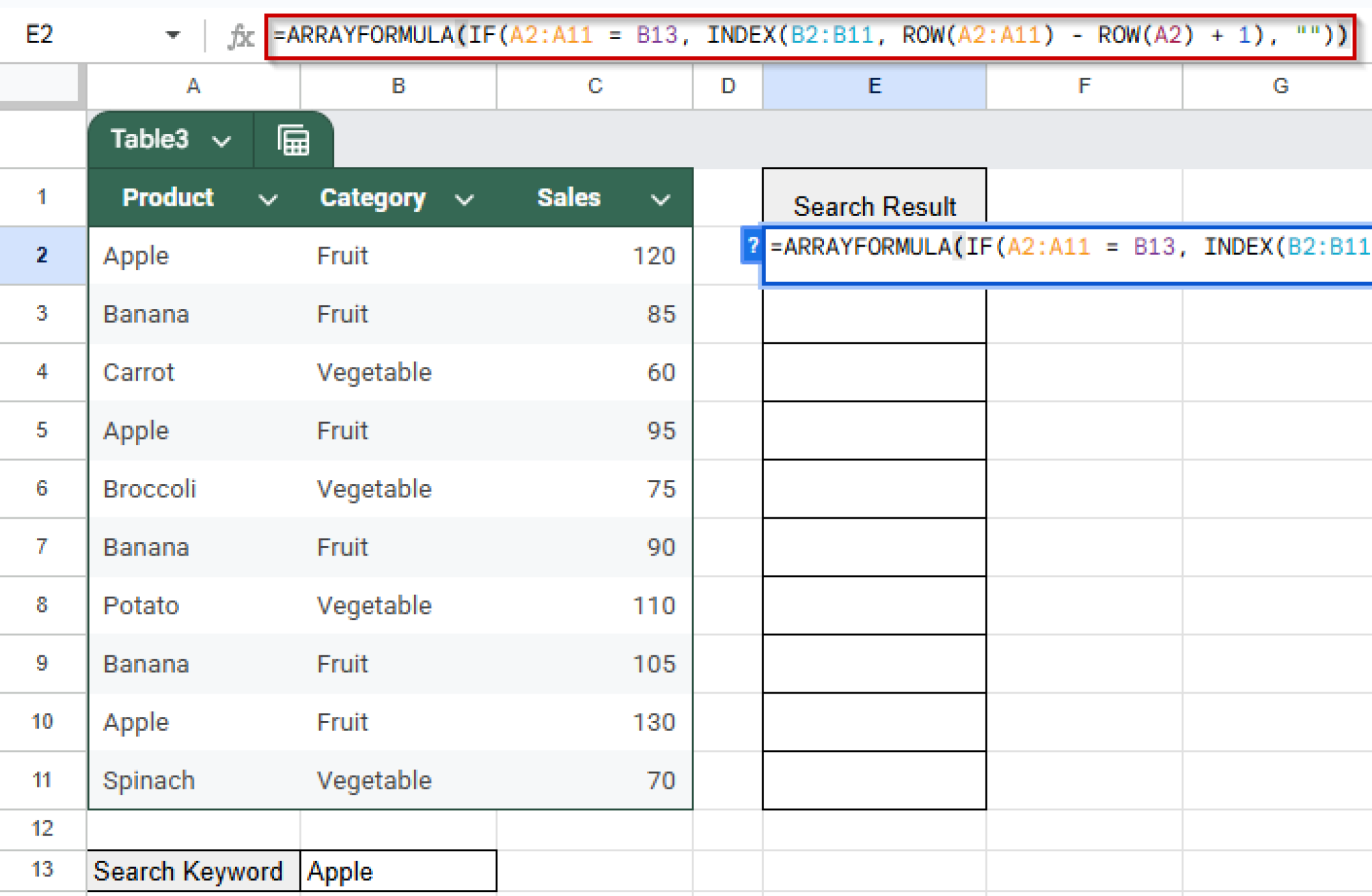The image size is (1372, 896).
Task: Open the Product column filter dropdown
Action: coord(268,198)
